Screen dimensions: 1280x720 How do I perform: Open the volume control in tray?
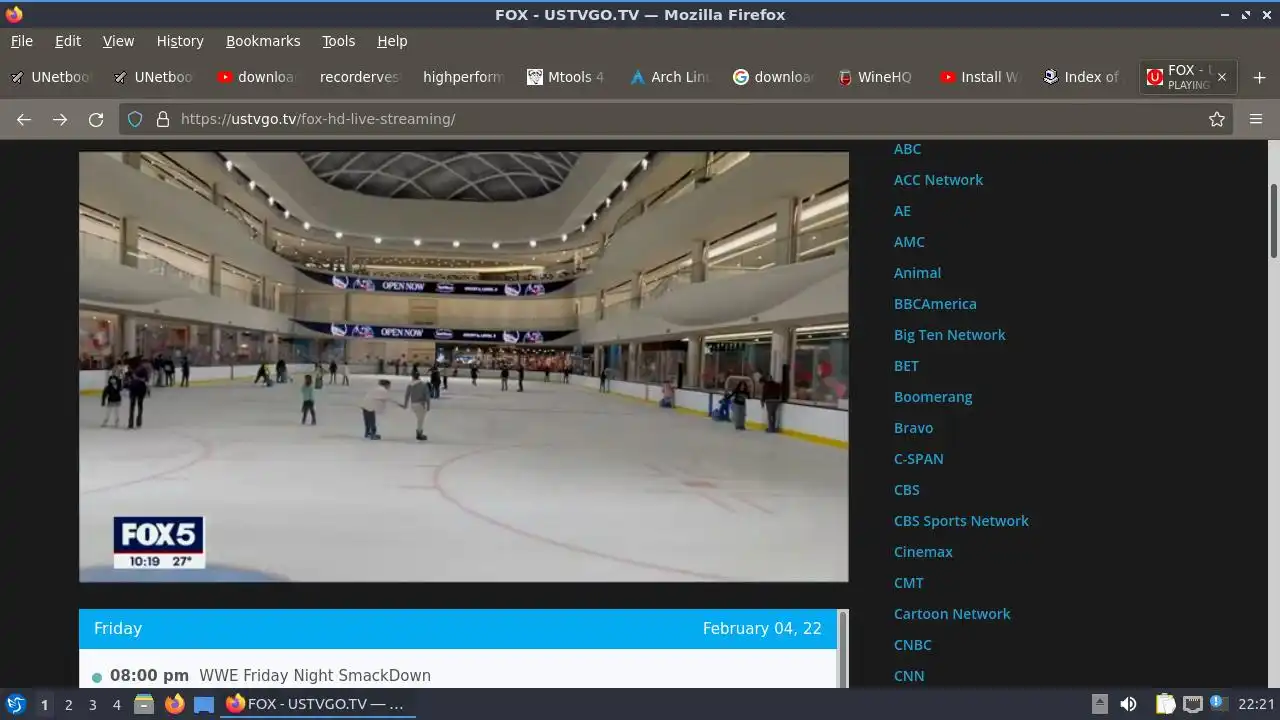[1128, 704]
